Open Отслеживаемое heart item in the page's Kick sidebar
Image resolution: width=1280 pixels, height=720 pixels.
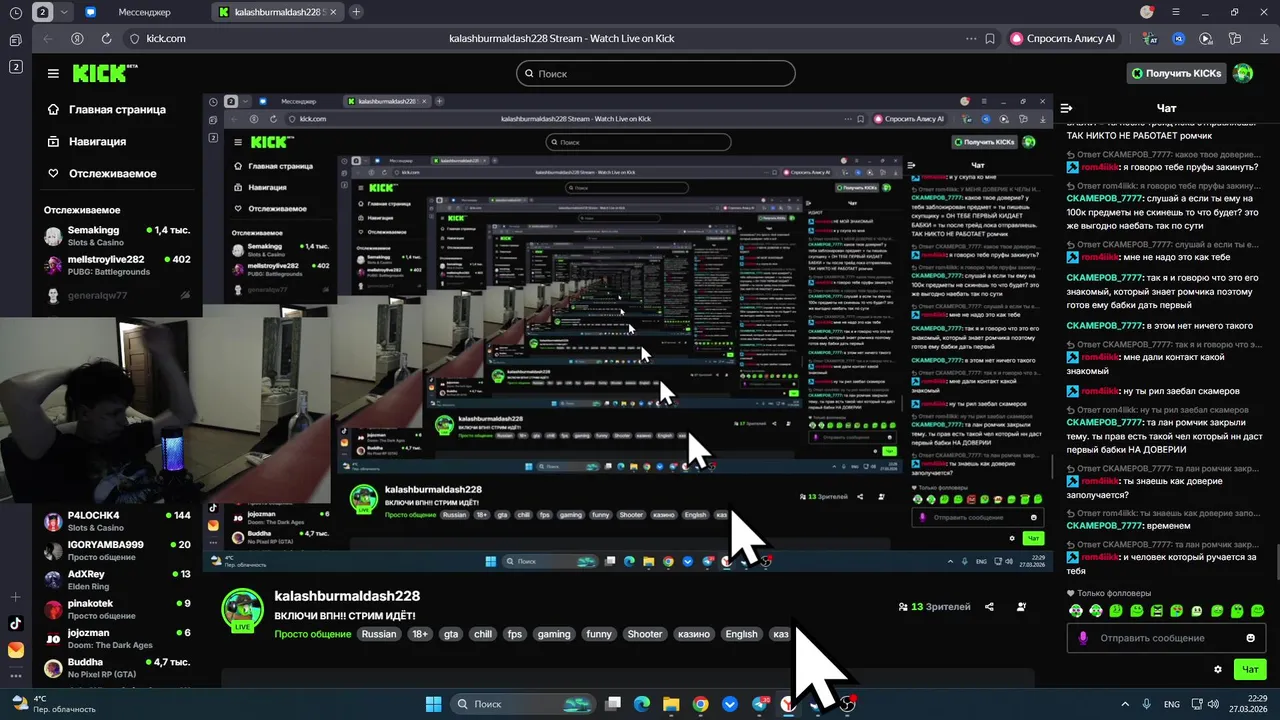point(102,173)
